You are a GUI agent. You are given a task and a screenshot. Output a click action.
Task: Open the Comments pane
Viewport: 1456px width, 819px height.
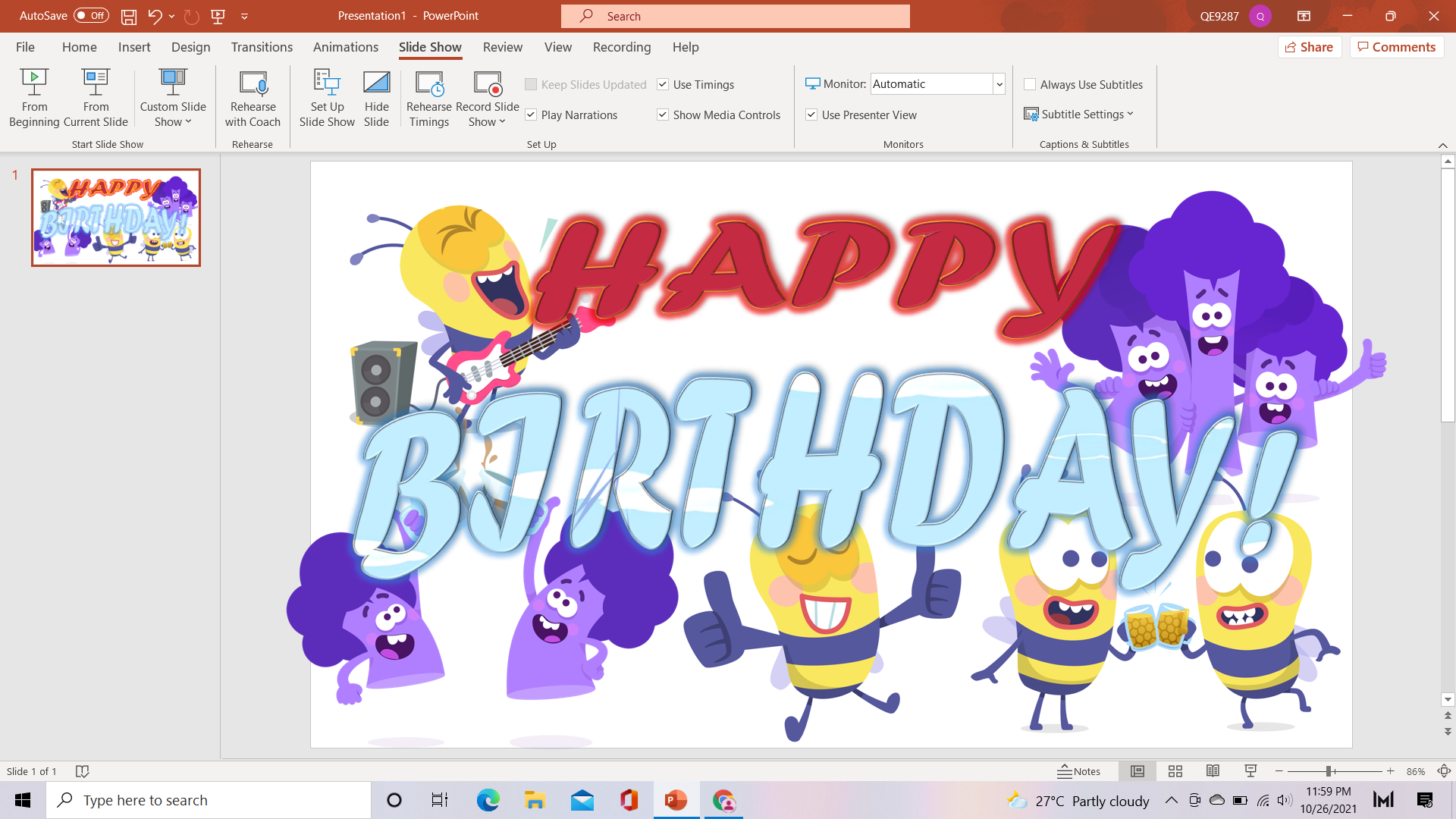click(x=1396, y=47)
